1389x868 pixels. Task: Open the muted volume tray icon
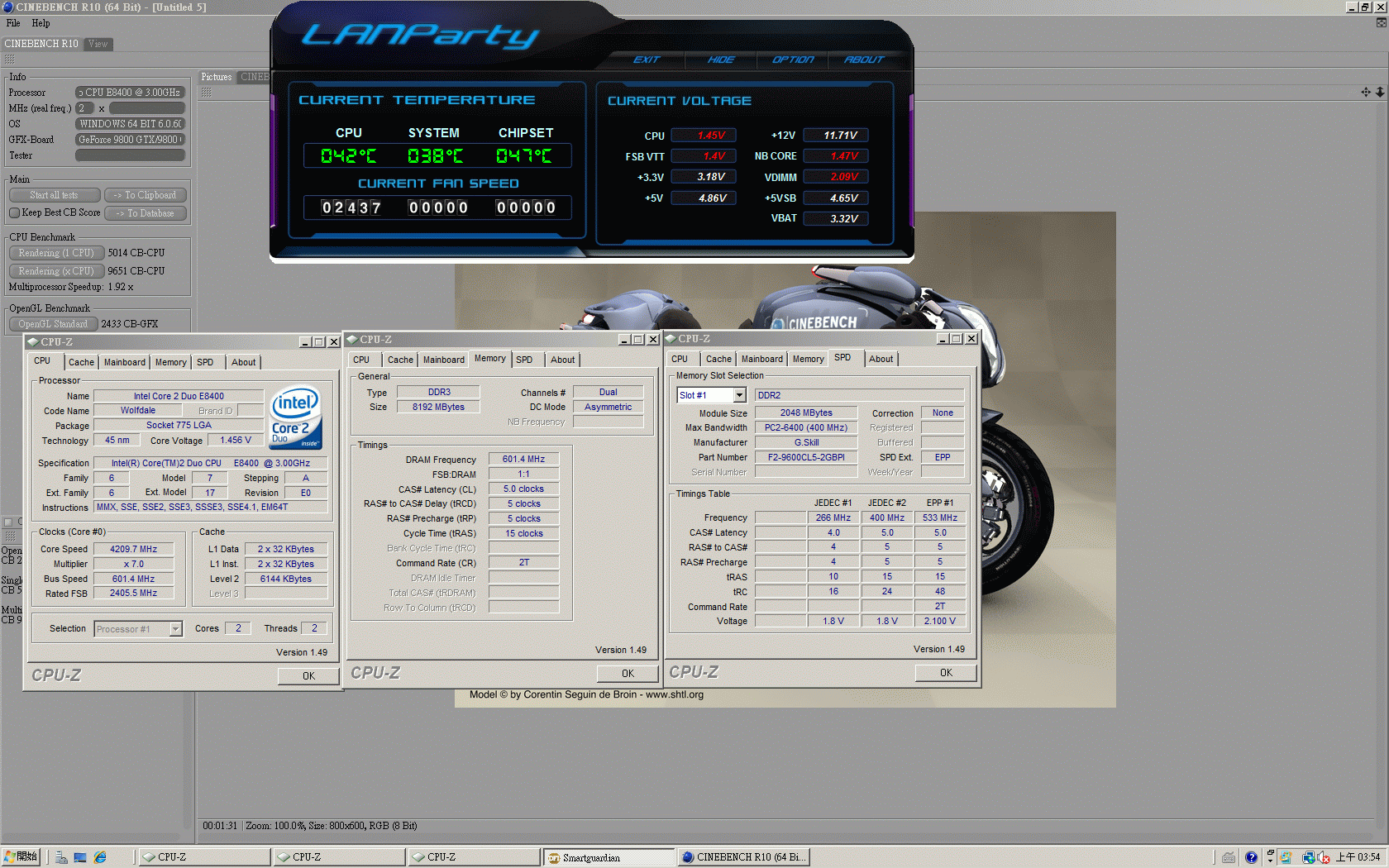pos(1323,857)
